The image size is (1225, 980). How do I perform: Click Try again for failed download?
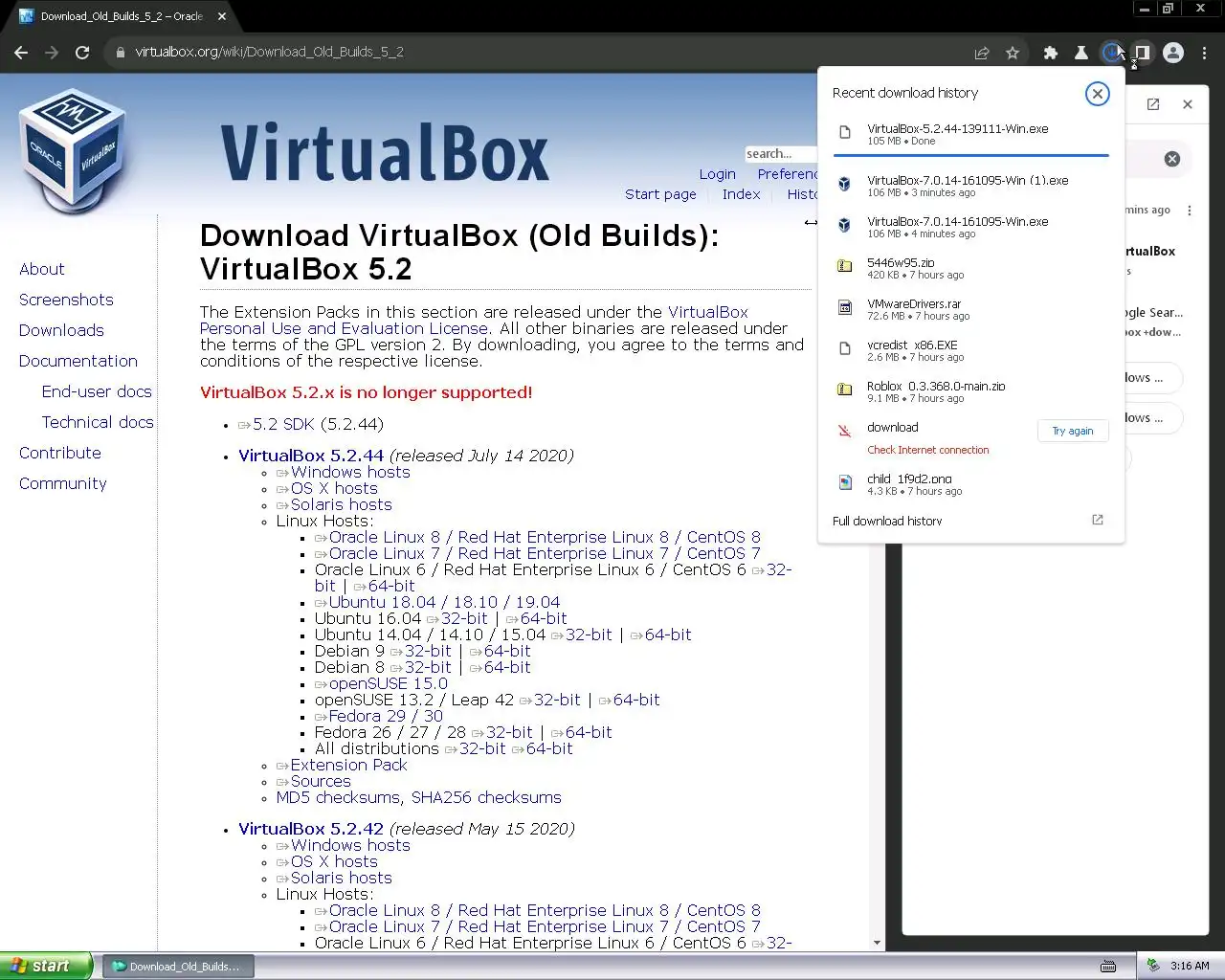1073,431
